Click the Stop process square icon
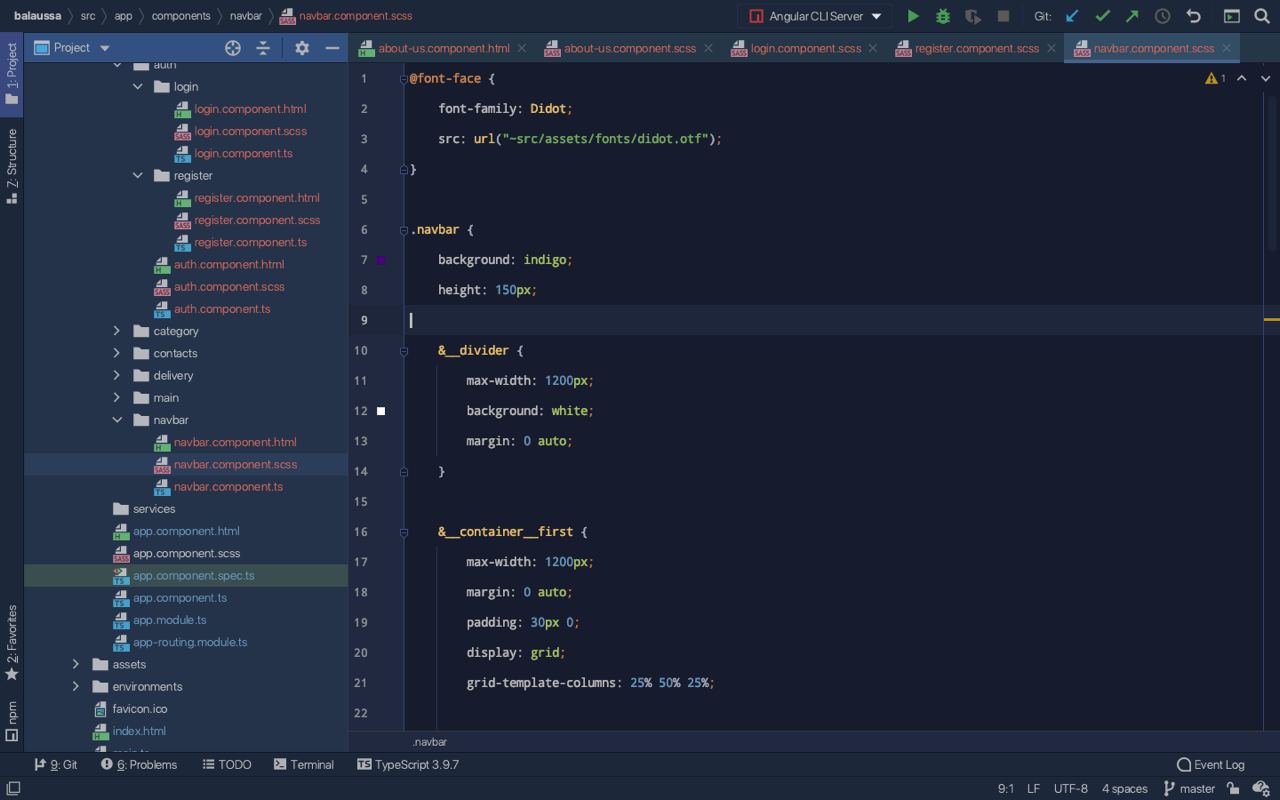This screenshot has height=800, width=1280. point(1003,16)
